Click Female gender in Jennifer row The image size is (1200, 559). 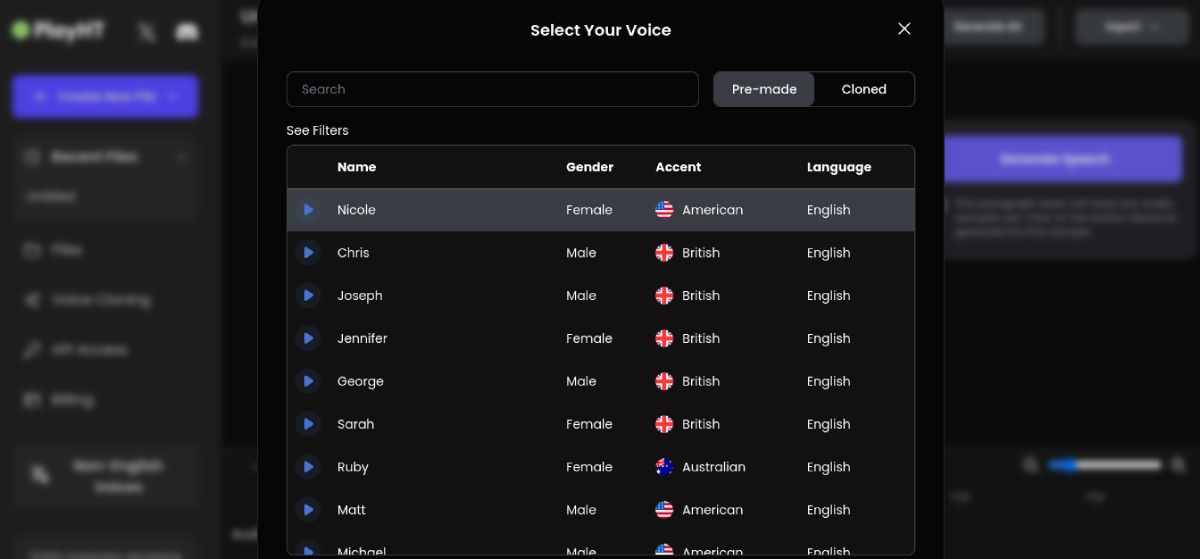point(589,339)
